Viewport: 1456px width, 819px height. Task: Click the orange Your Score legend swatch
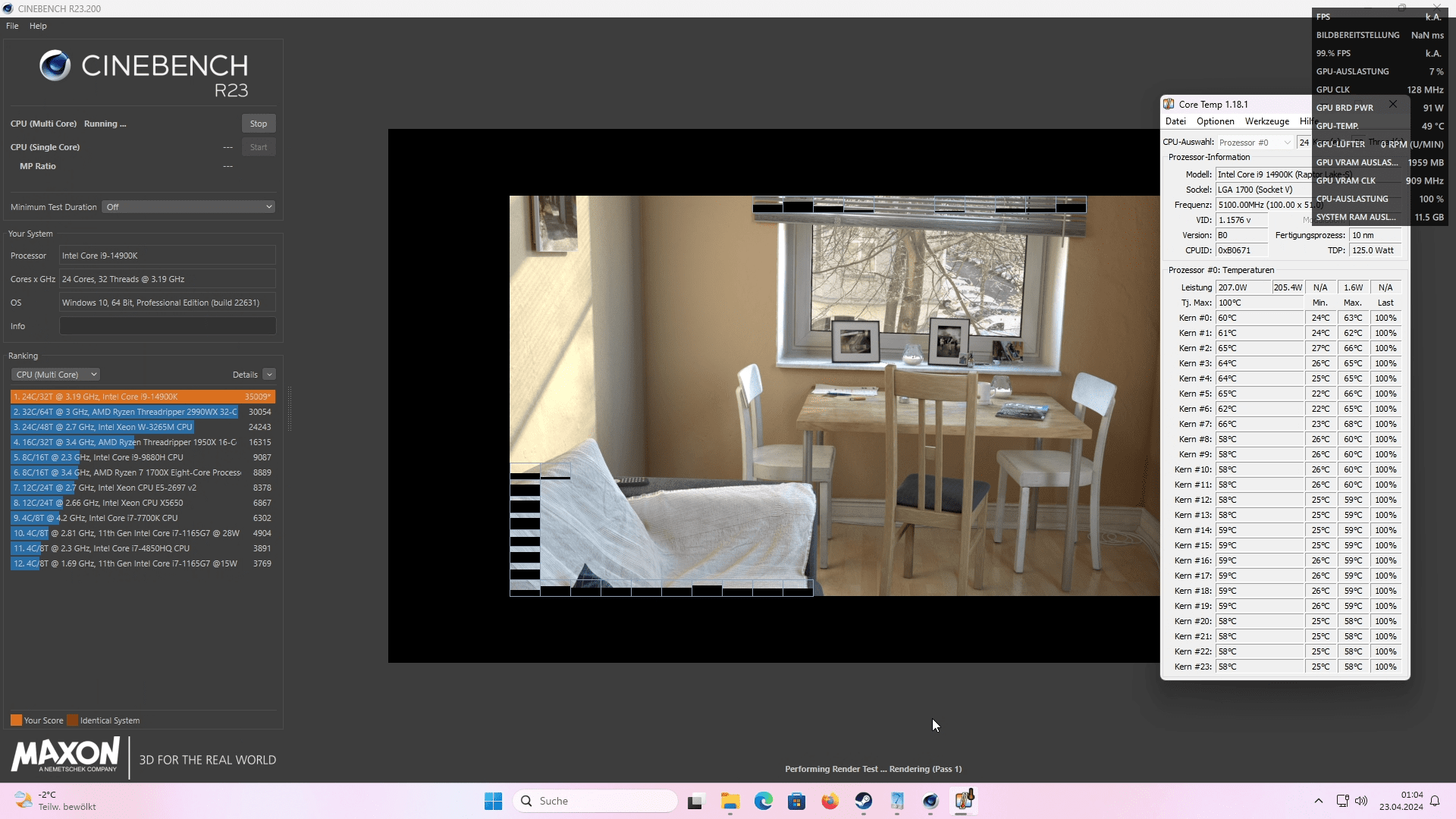point(16,720)
